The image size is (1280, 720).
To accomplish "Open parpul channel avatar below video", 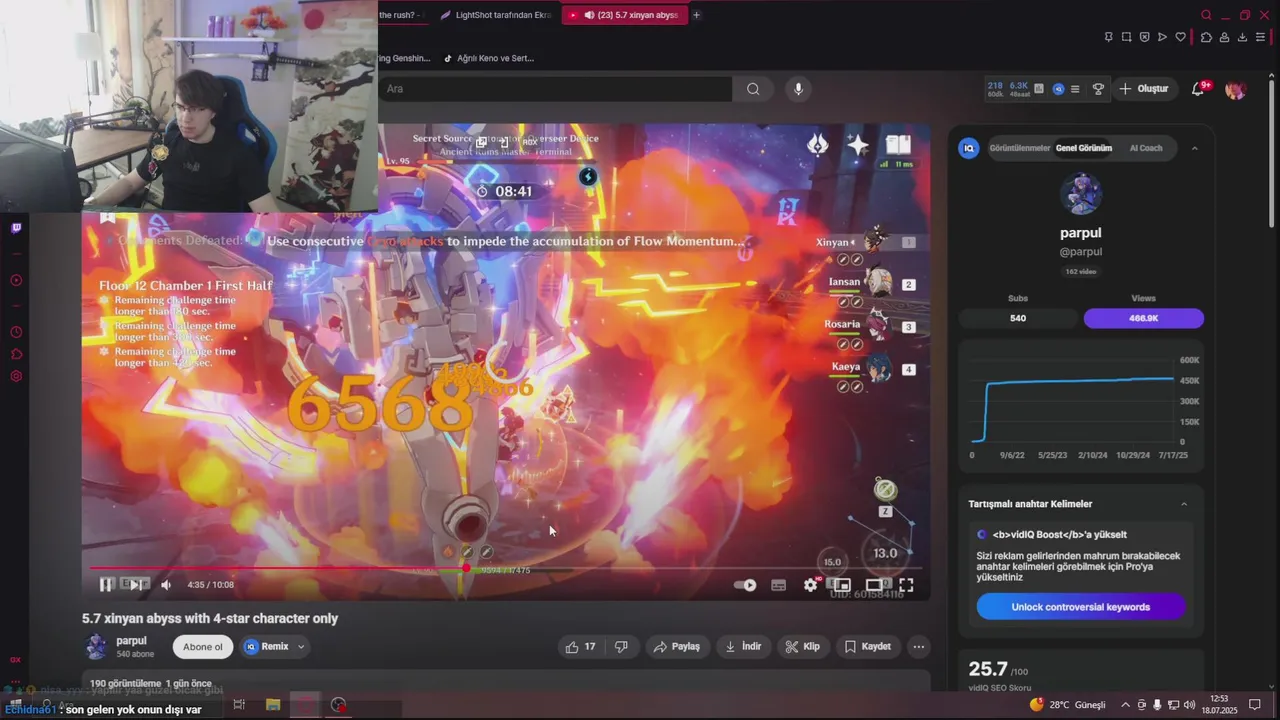I will (96, 647).
